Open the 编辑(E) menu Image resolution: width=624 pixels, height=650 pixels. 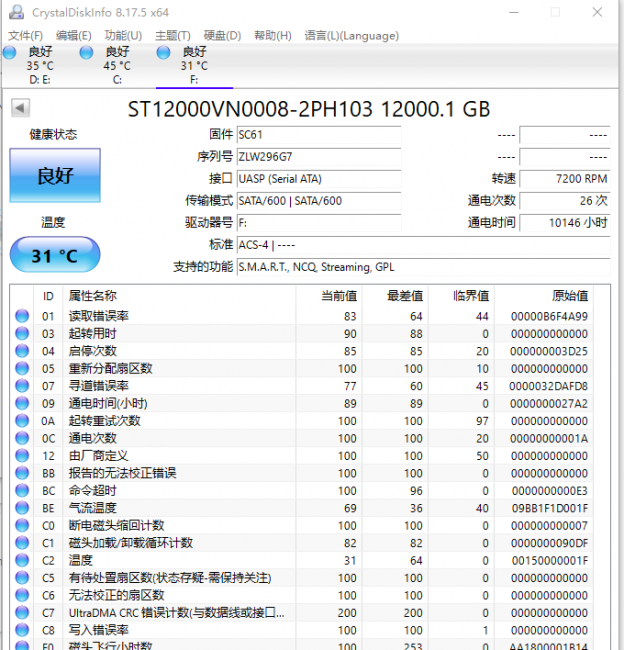click(73, 36)
